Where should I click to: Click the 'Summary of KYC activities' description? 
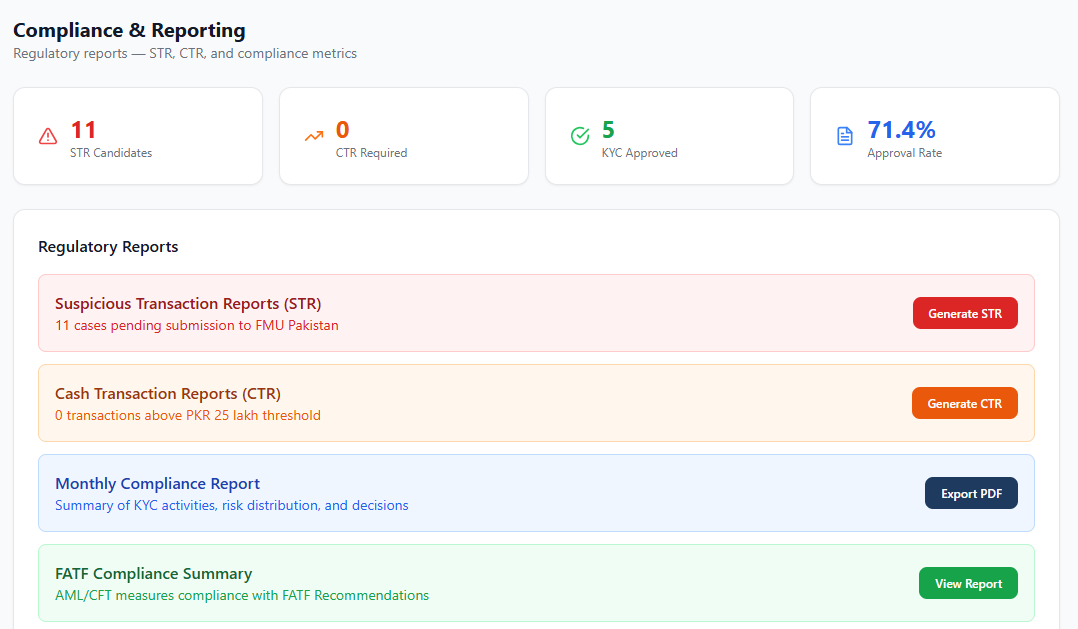coord(232,505)
